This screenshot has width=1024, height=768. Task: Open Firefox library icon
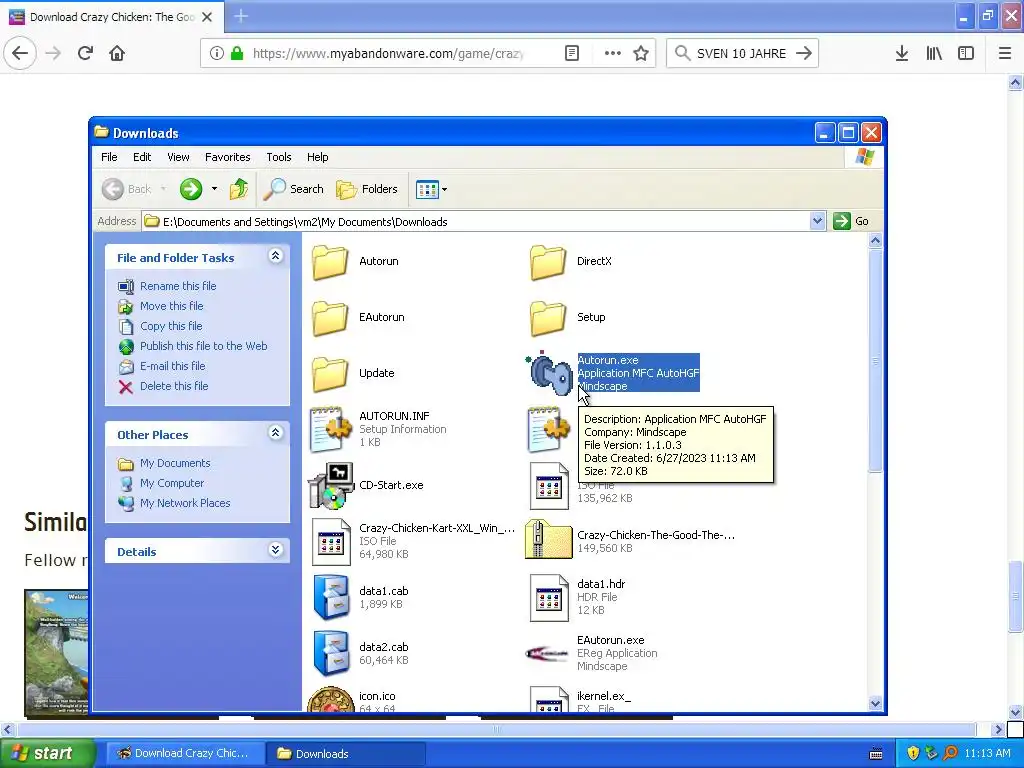point(934,54)
